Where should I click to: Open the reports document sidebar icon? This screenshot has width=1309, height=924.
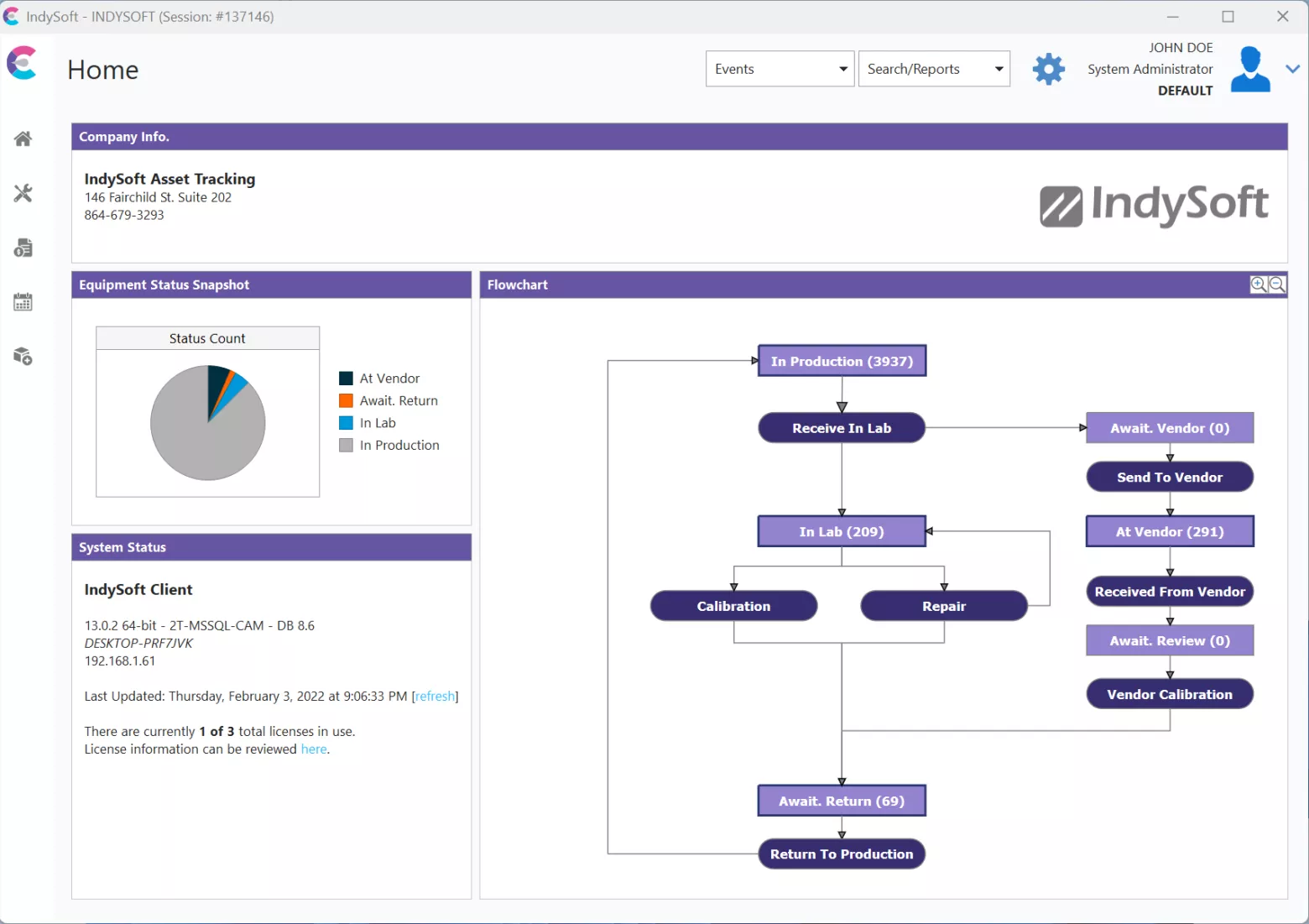[x=23, y=248]
